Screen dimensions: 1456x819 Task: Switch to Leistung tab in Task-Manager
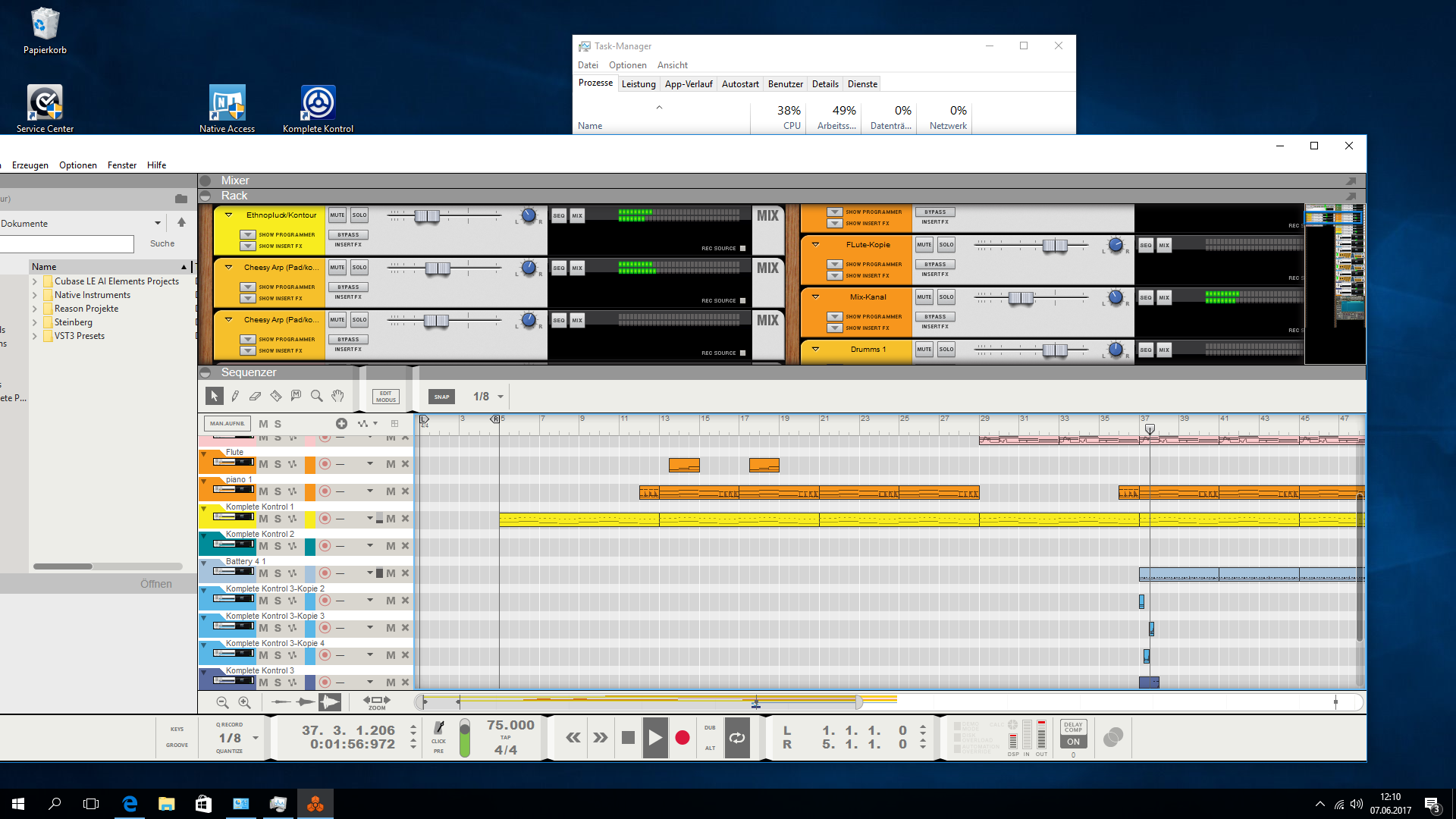coord(639,84)
